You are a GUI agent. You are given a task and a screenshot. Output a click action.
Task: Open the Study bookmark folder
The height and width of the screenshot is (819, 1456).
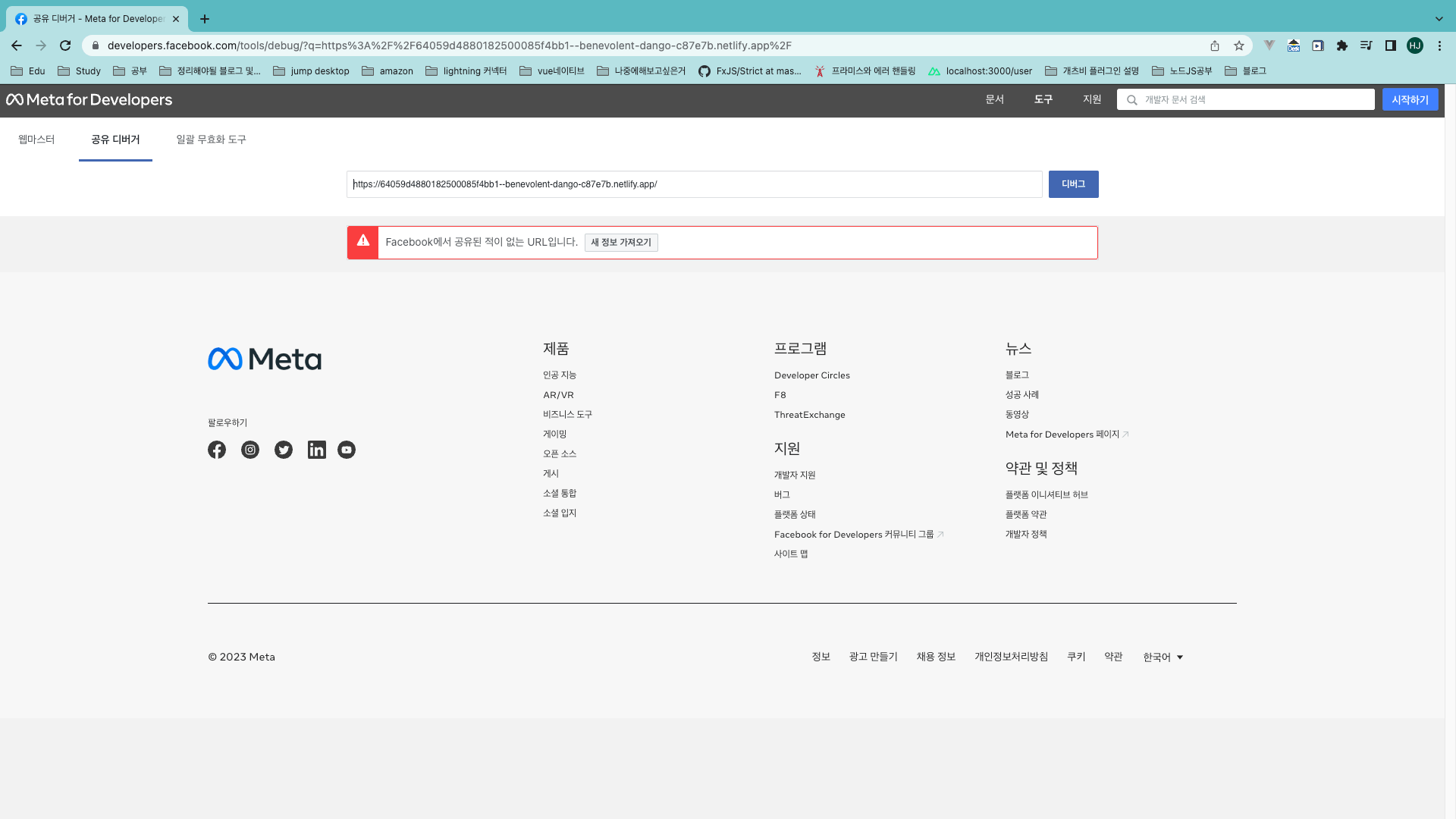80,71
